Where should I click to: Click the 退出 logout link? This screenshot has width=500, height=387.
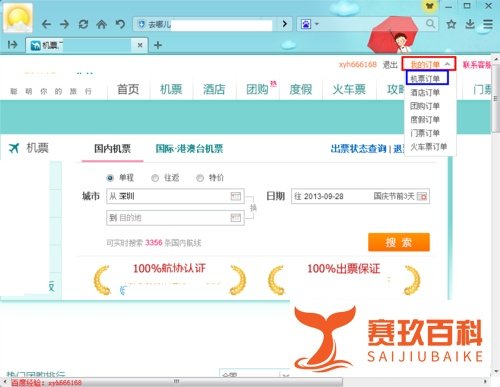(x=389, y=65)
